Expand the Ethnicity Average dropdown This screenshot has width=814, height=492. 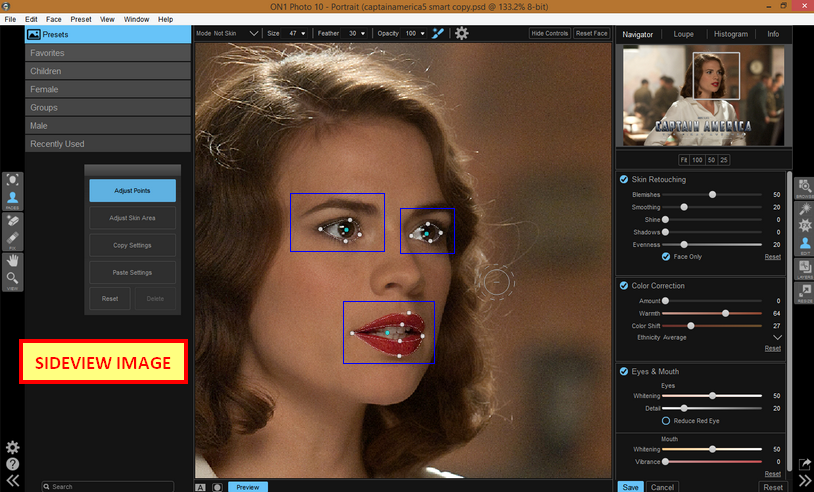tap(777, 337)
